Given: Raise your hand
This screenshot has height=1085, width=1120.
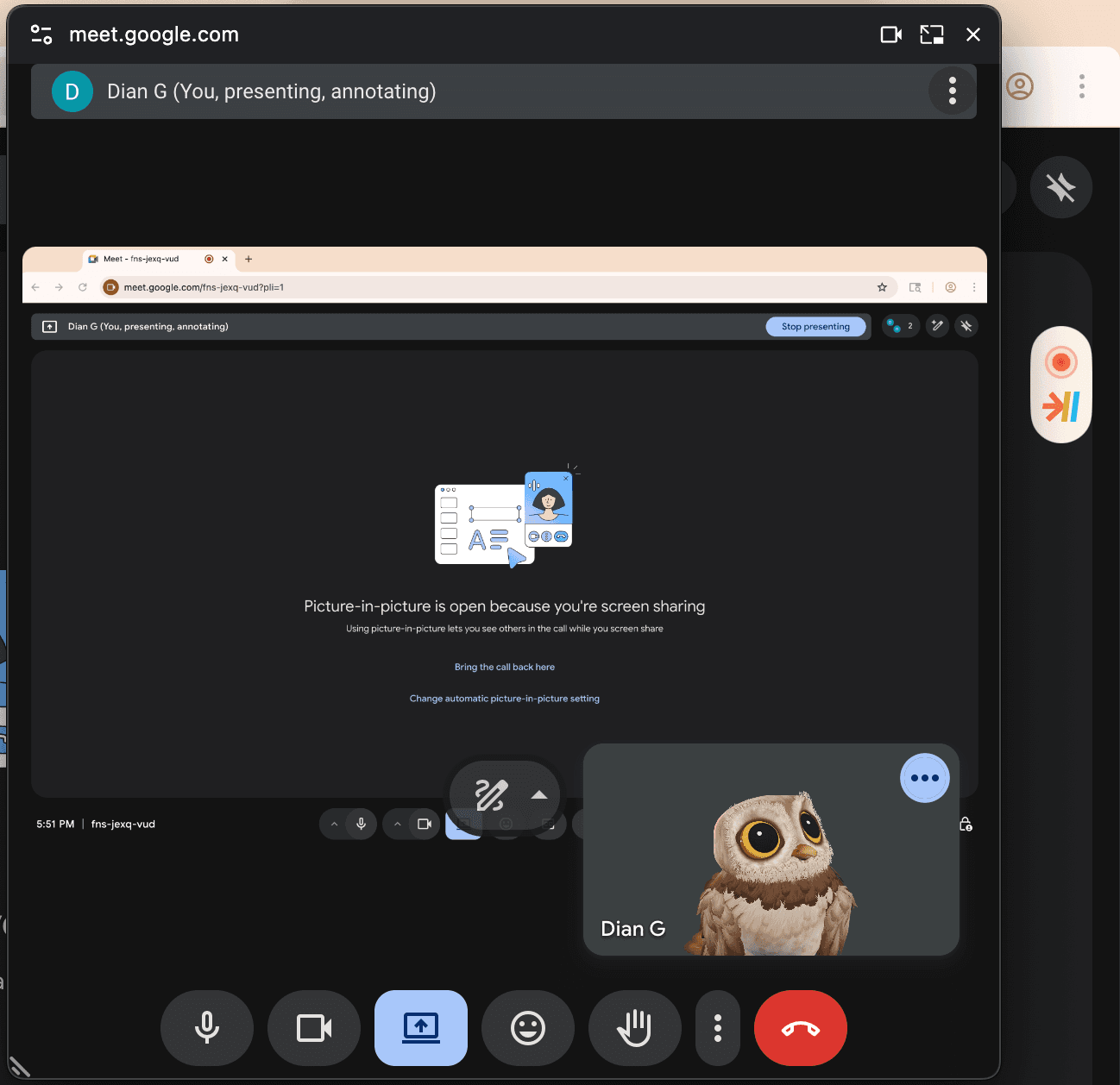Looking at the screenshot, I should pyautogui.click(x=635, y=1028).
